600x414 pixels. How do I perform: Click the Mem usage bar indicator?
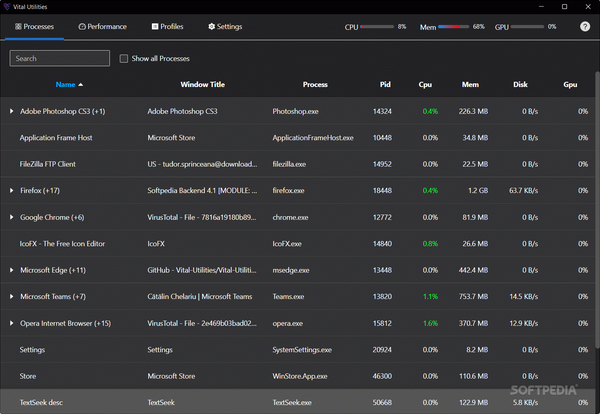[x=454, y=27]
